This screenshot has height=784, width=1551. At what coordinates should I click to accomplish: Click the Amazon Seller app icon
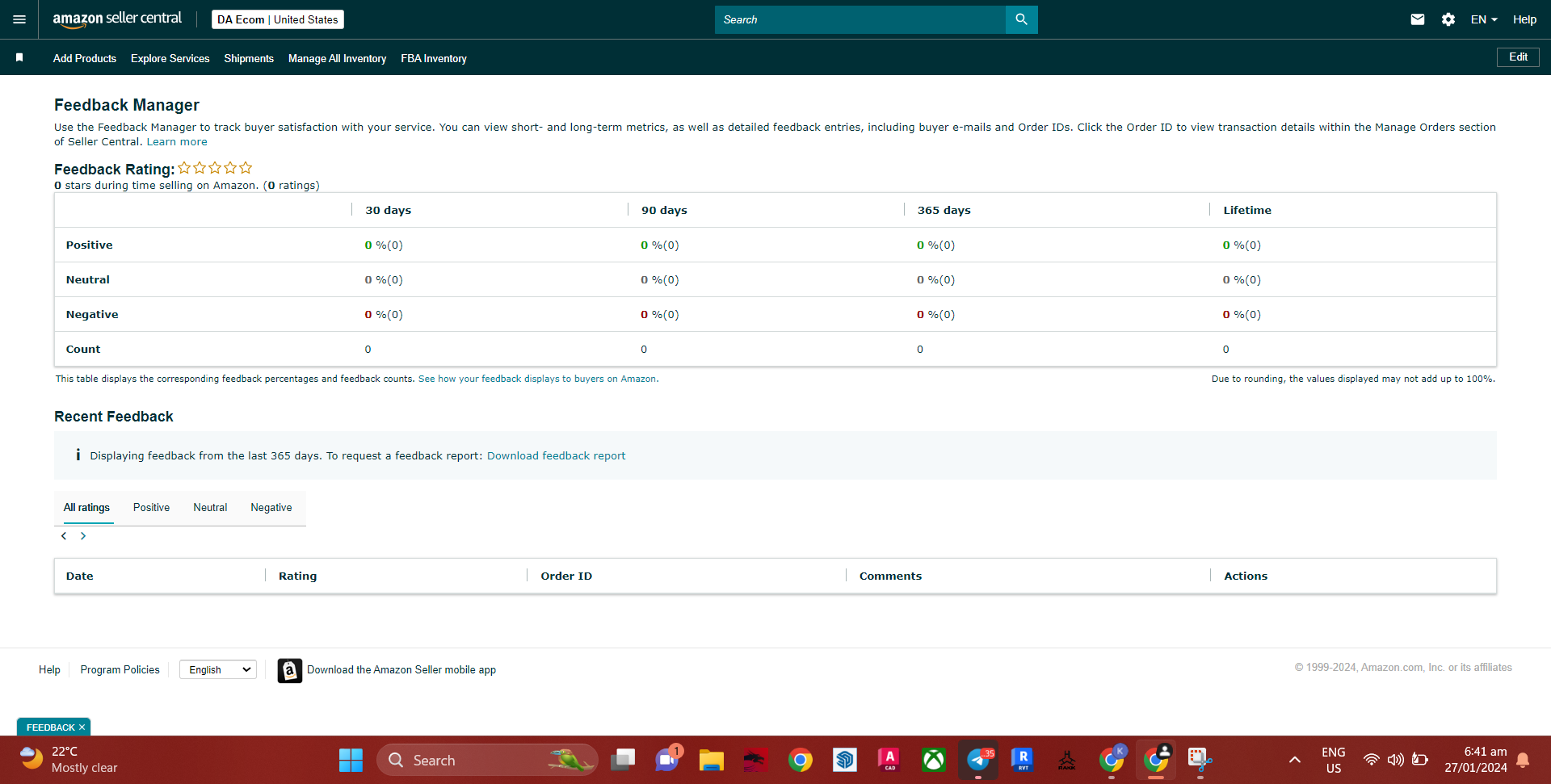tap(289, 670)
